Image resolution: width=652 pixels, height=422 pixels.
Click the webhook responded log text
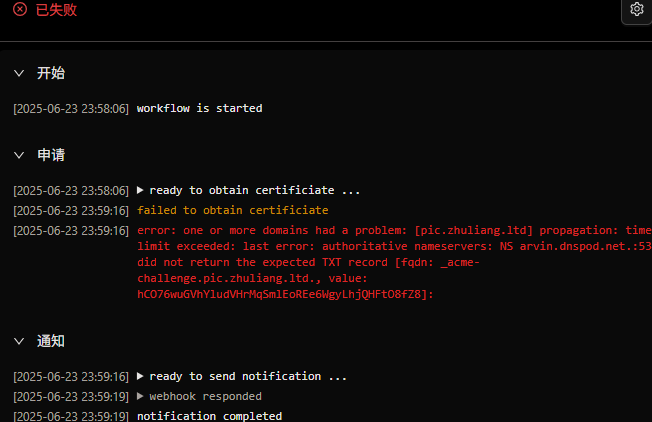(205, 396)
